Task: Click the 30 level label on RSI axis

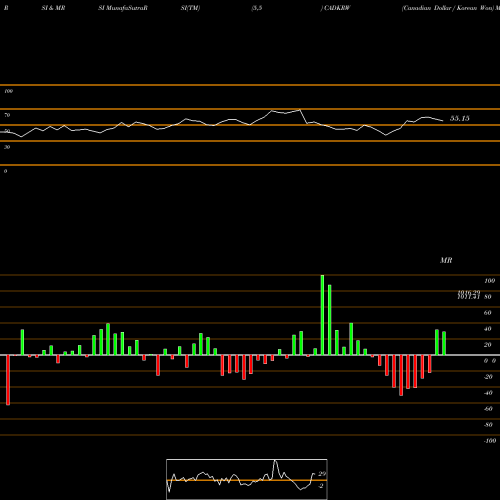Action: [x=7, y=147]
